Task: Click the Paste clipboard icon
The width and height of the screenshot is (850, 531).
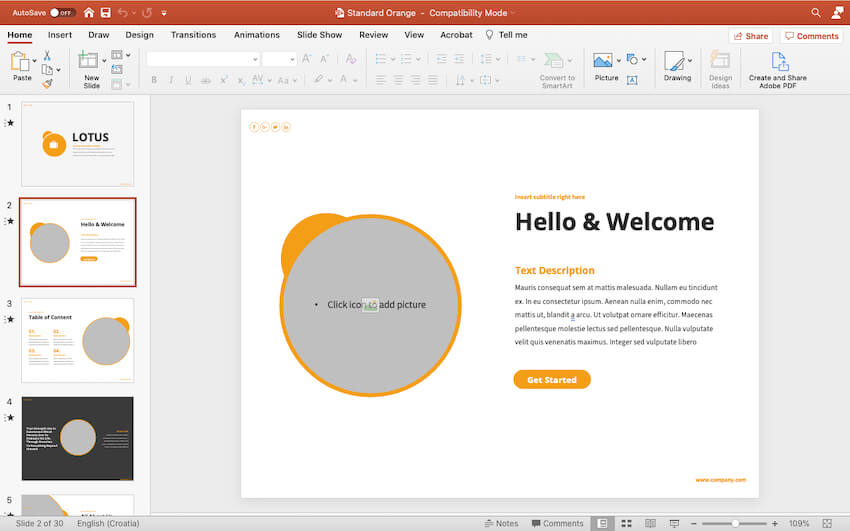Action: point(21,62)
